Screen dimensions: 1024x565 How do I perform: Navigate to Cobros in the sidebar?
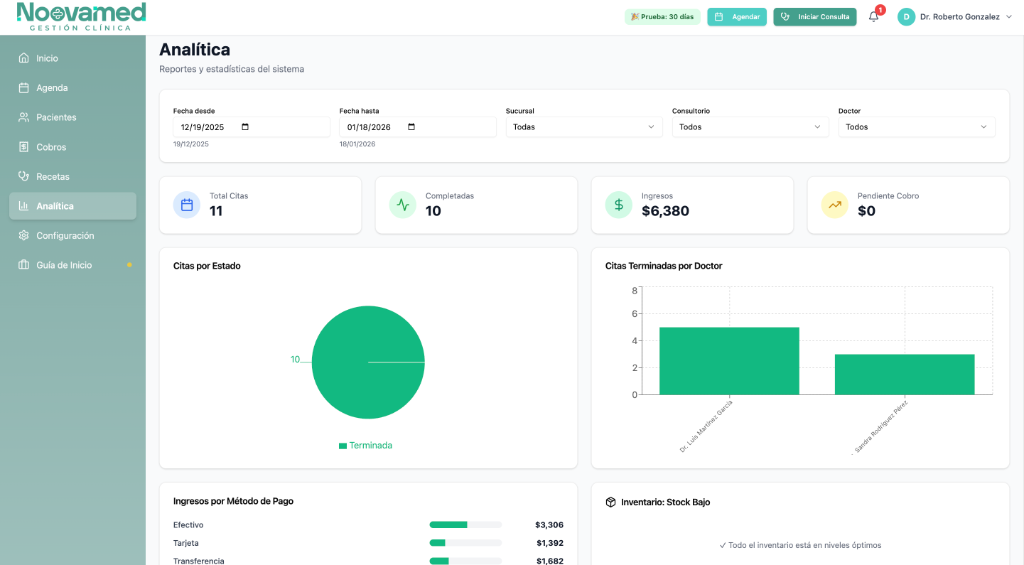click(x=72, y=147)
